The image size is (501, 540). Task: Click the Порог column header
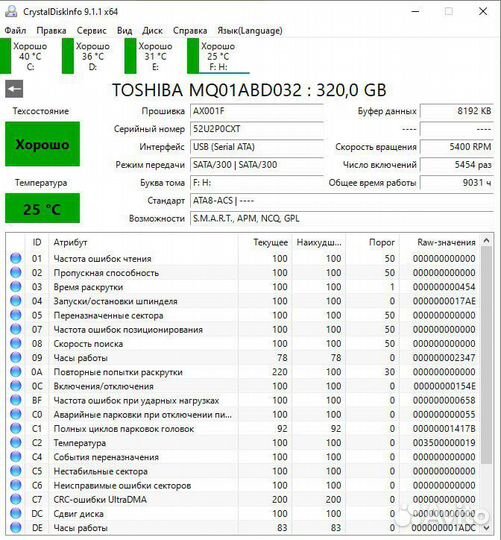click(x=372, y=242)
